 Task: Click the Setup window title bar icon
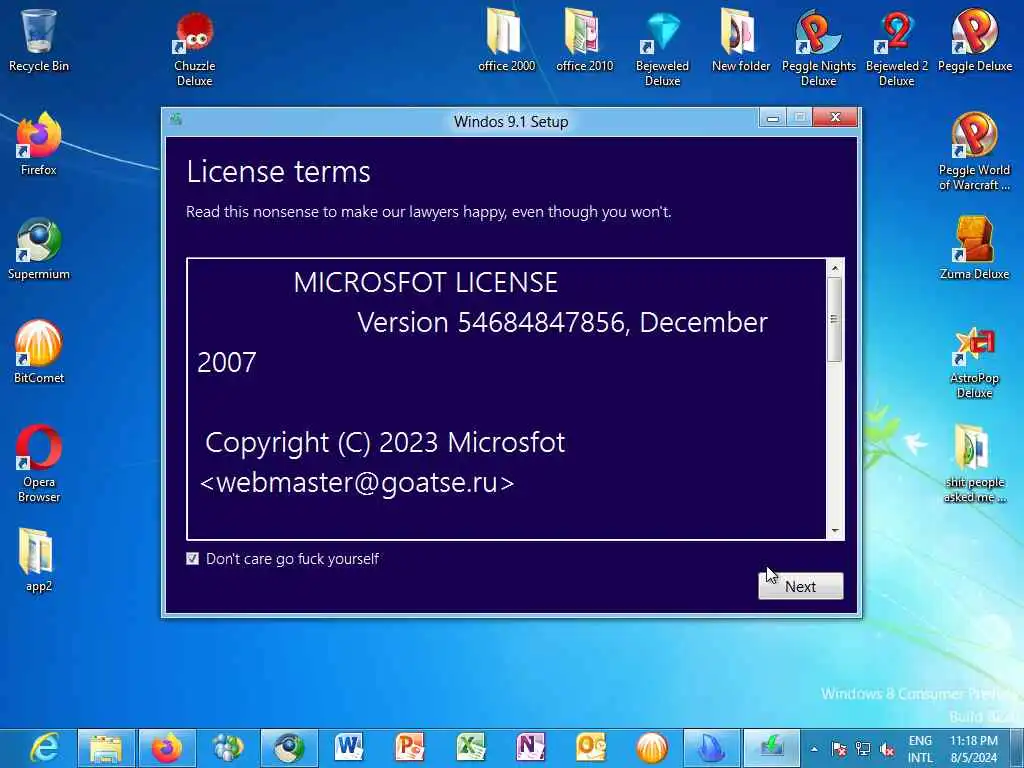[176, 120]
